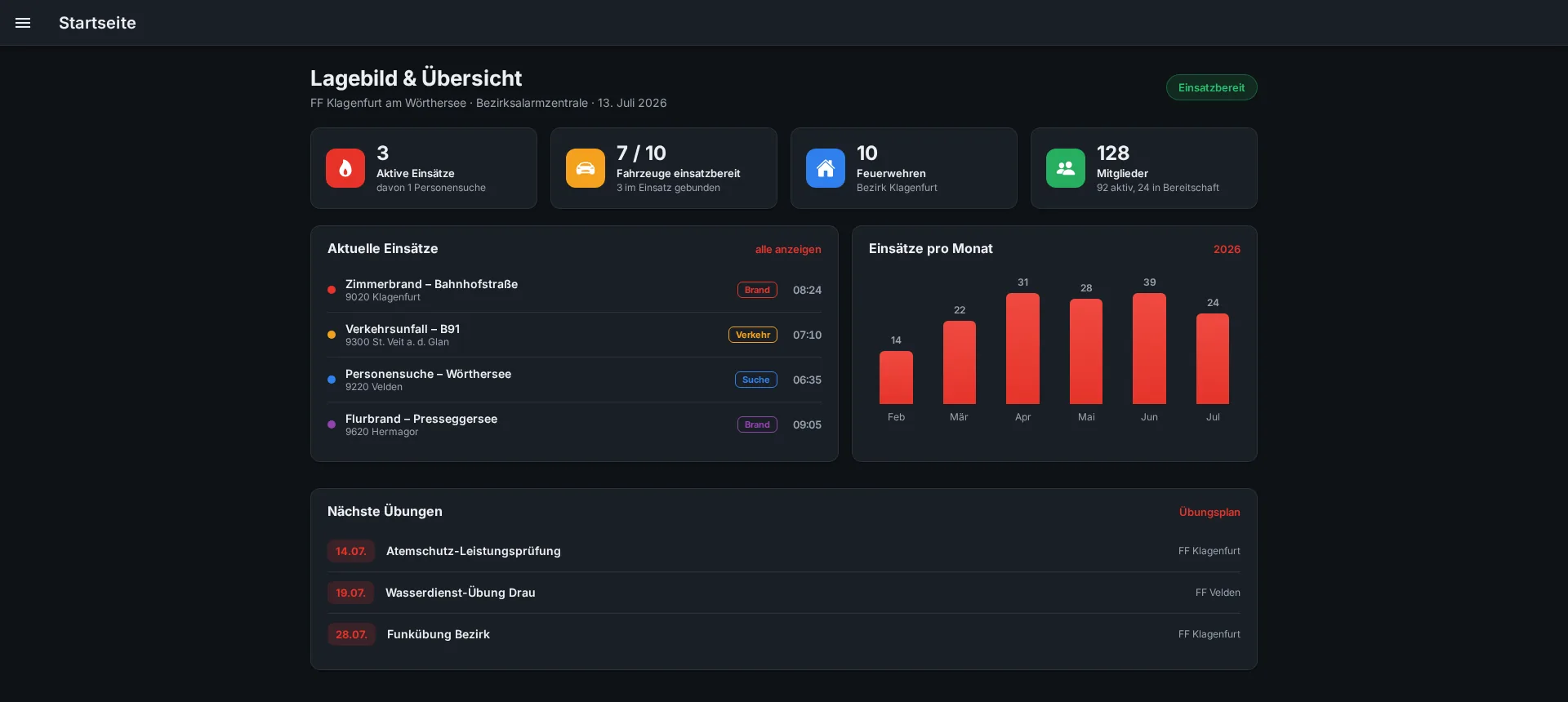Click the time 07:10 on Verkehrsunfall
This screenshot has height=702, width=1568.
tap(807, 335)
